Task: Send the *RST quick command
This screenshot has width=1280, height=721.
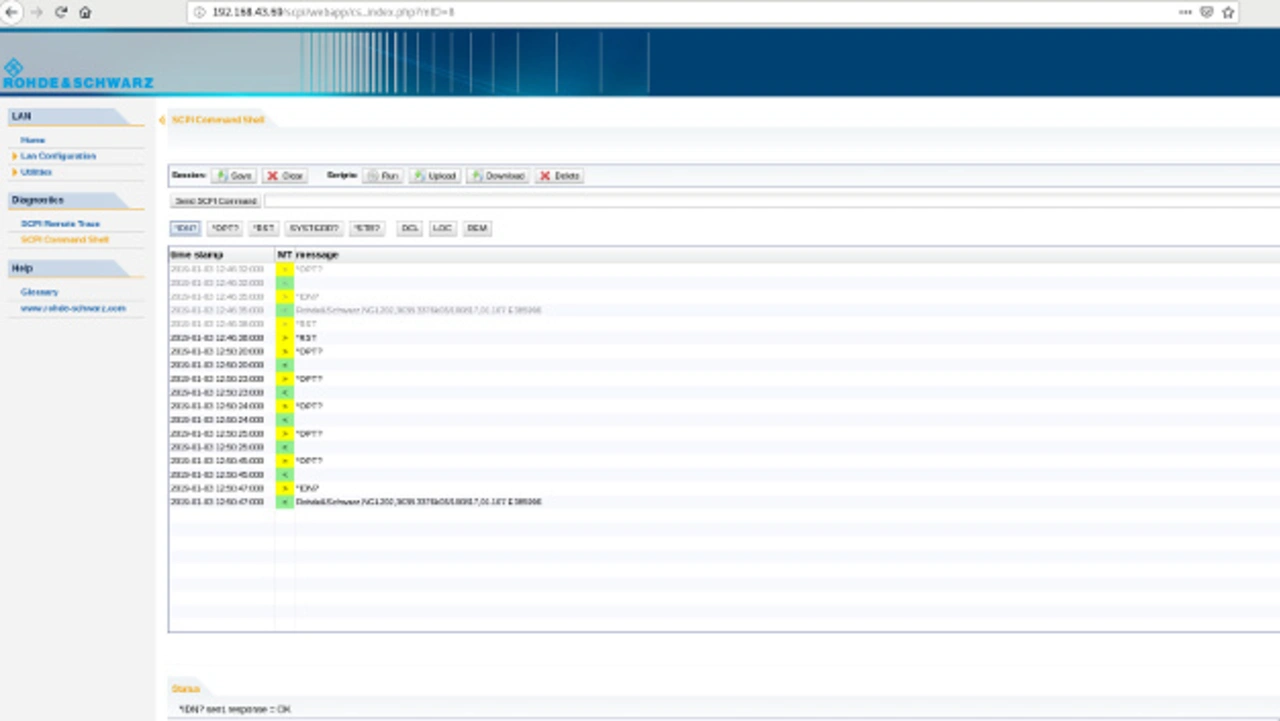Action: click(x=263, y=228)
